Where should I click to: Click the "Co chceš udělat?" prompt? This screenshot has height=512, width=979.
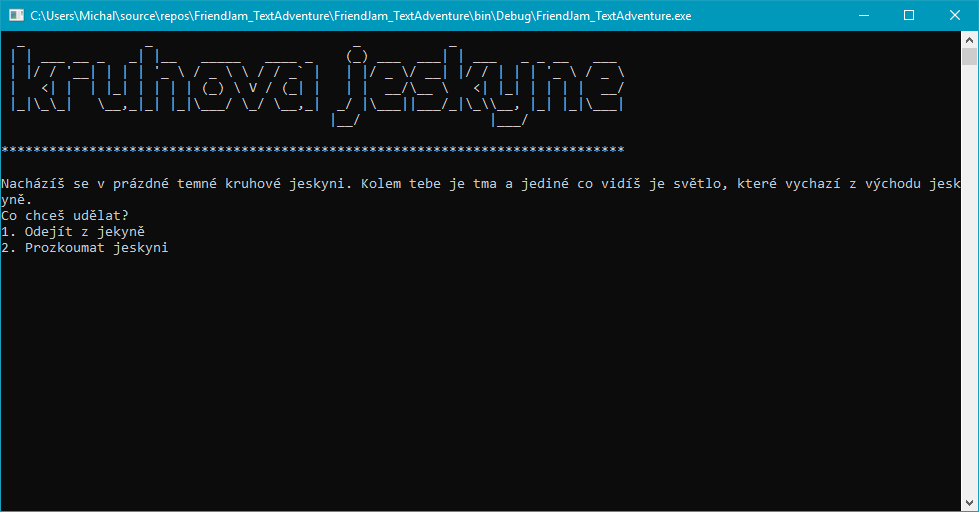pyautogui.click(x=65, y=216)
